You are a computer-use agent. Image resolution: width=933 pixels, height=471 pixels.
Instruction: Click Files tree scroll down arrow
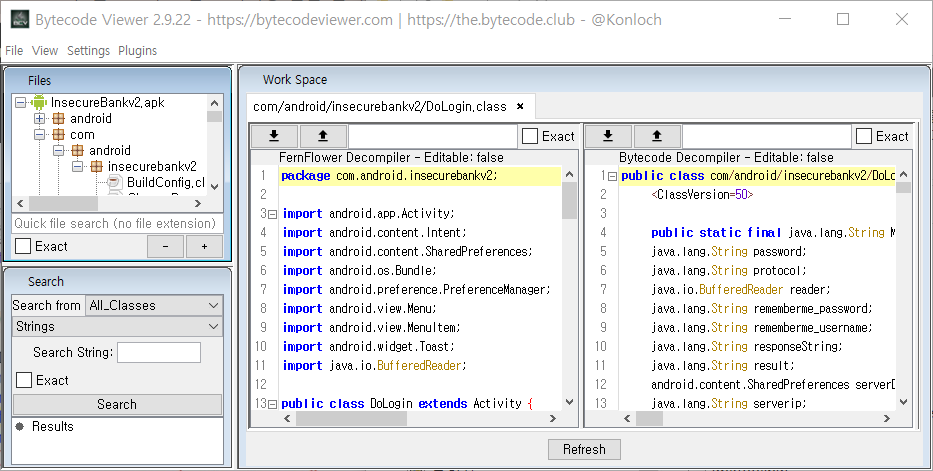point(215,187)
